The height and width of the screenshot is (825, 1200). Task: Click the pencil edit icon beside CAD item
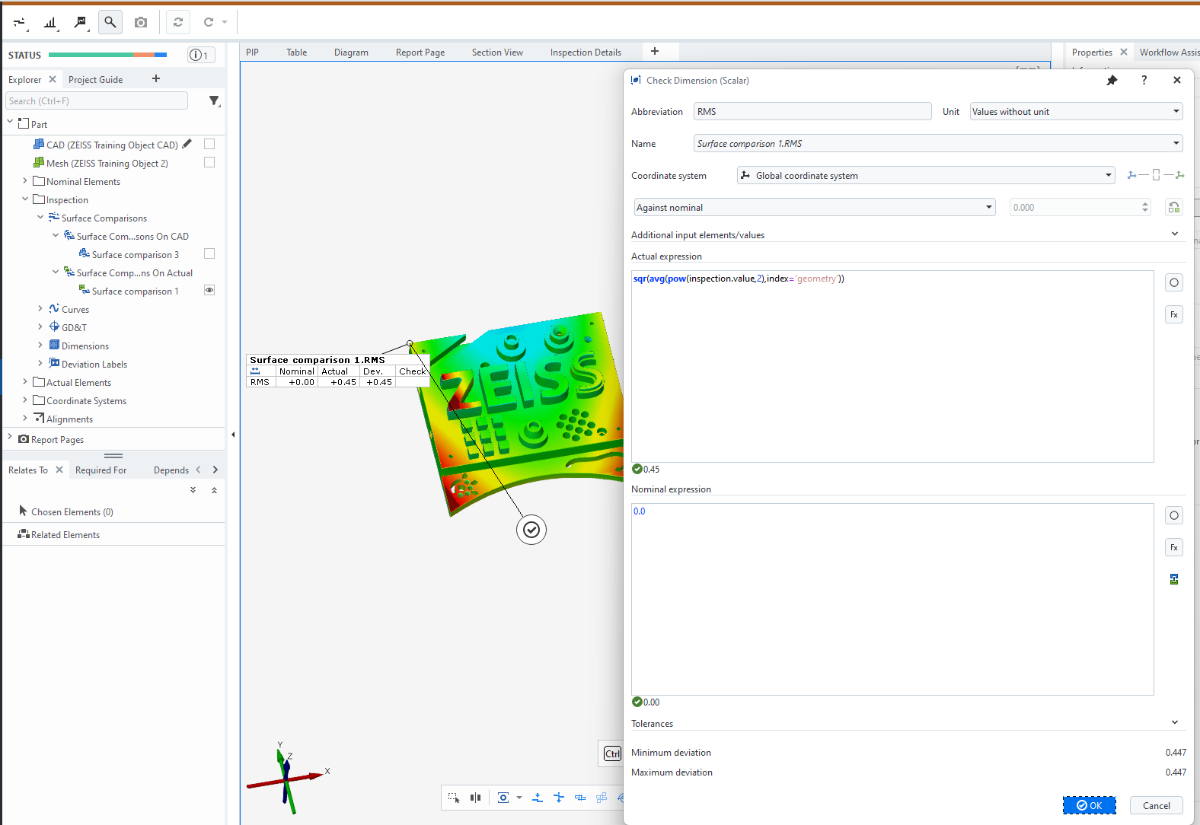coord(187,144)
